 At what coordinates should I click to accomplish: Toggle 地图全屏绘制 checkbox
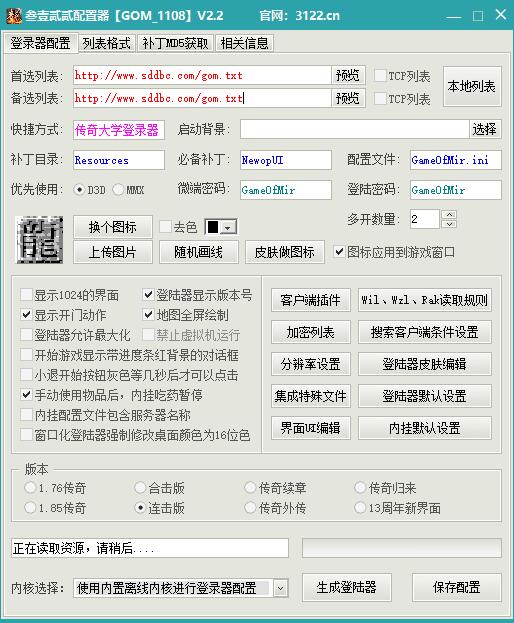click(x=148, y=315)
